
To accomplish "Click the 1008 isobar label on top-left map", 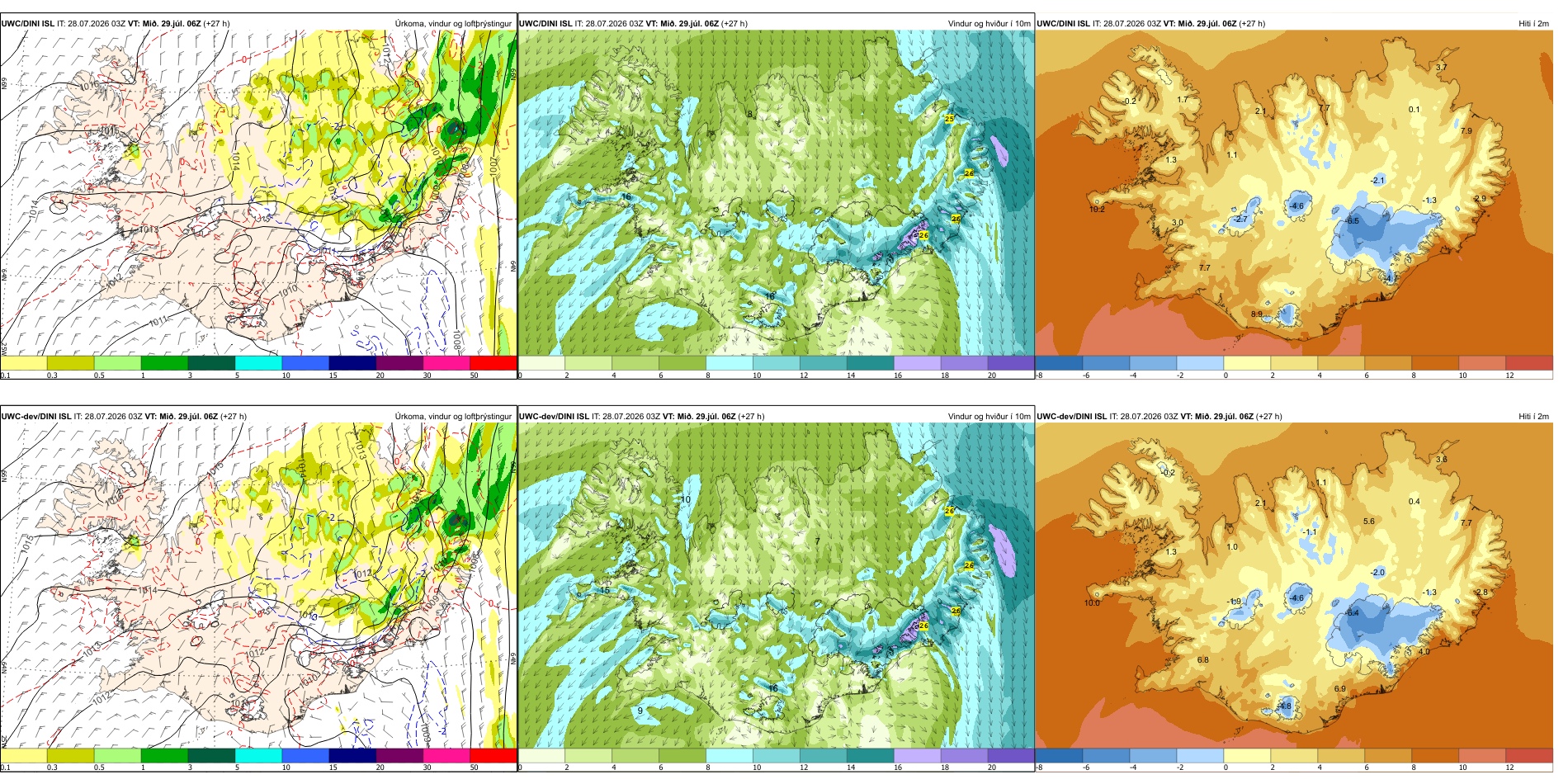I will (456, 339).
